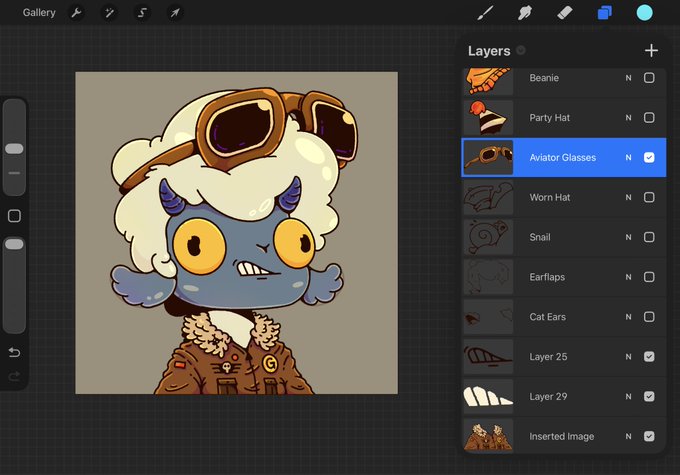Add a new layer with plus
This screenshot has width=680, height=475.
[651, 51]
